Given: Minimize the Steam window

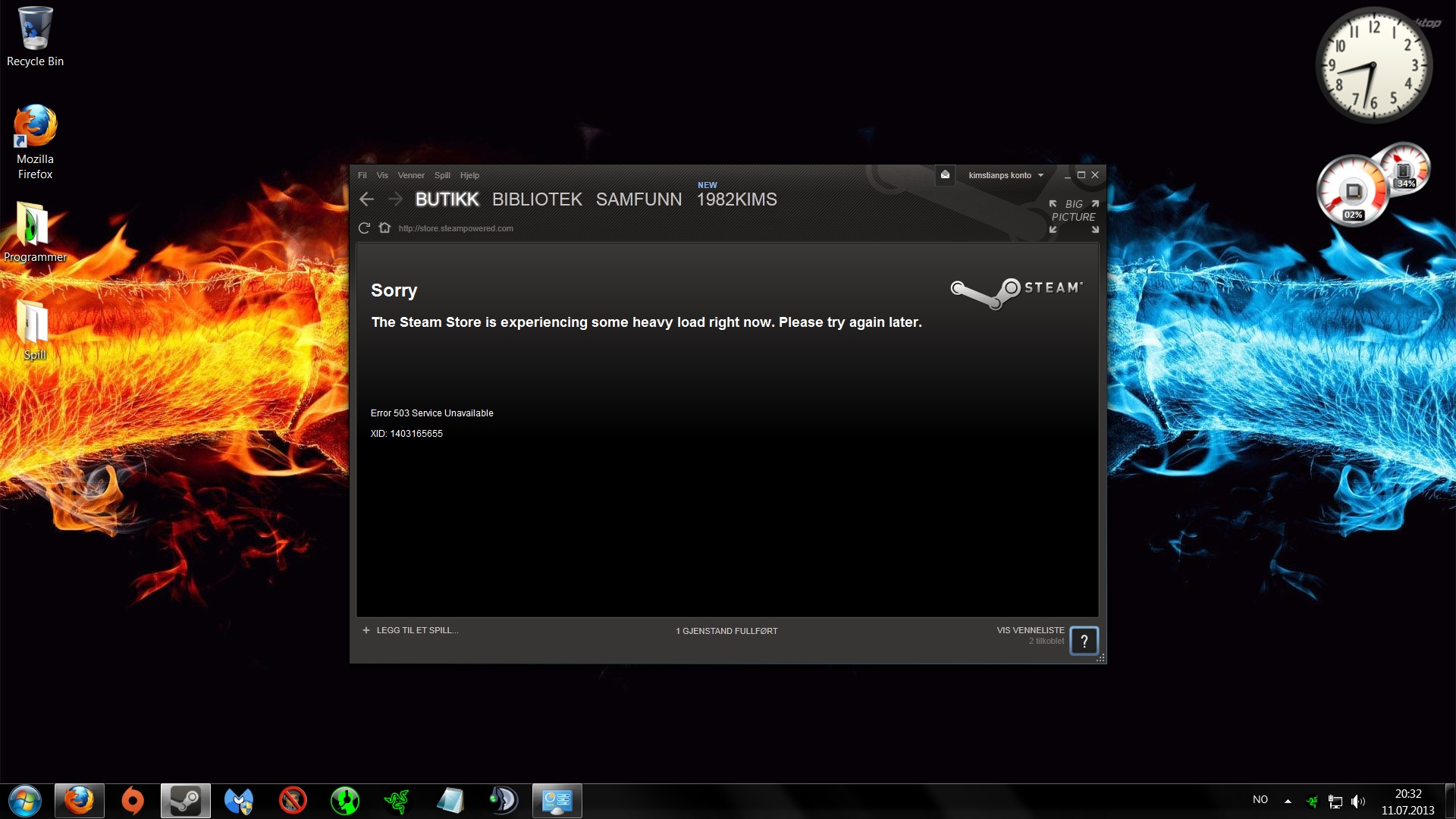Looking at the screenshot, I should click(1067, 175).
